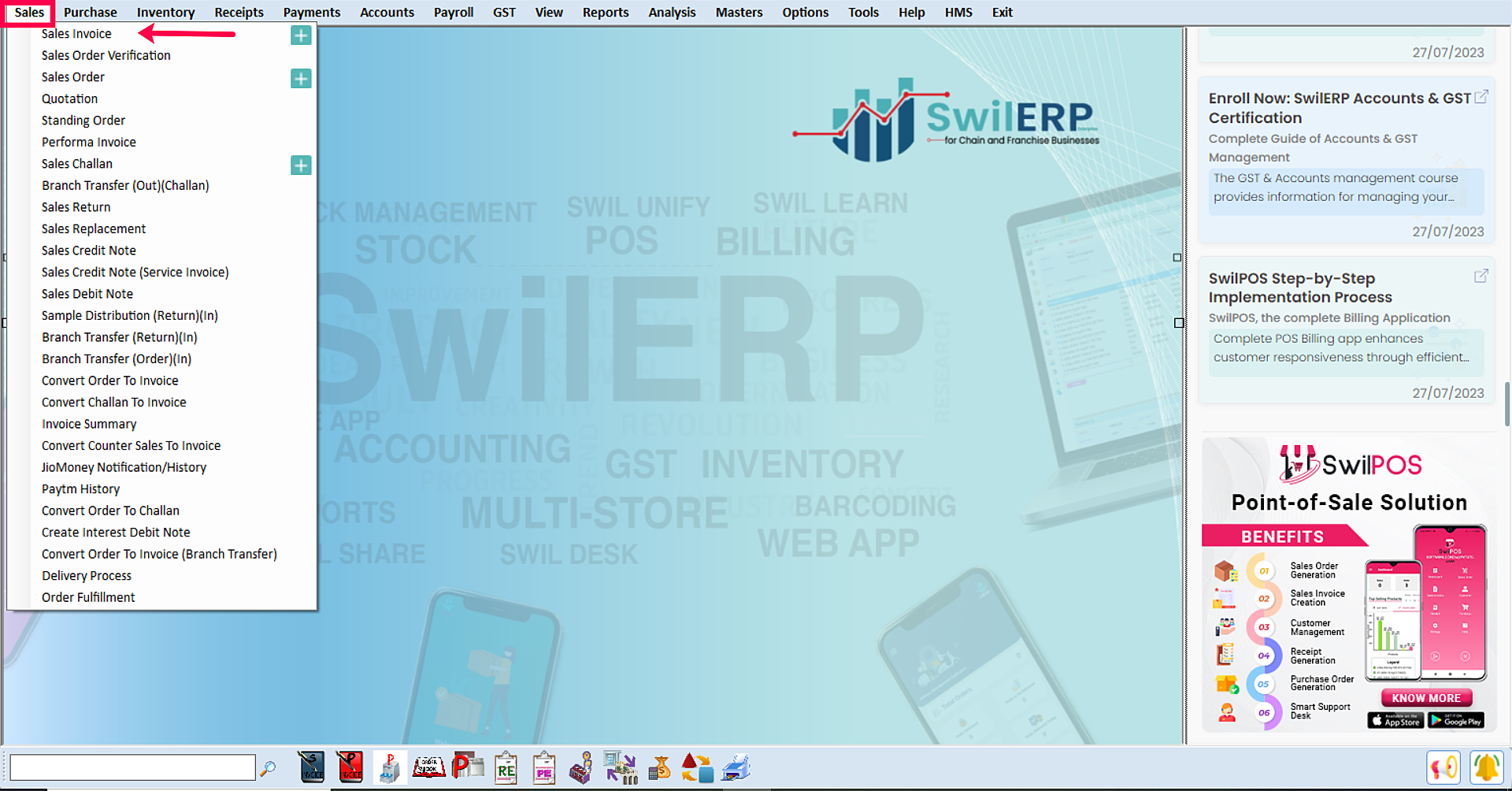1512x791 pixels.
Task: Open external link icon on SwilPOS Step-by-Step card
Action: [x=1481, y=276]
